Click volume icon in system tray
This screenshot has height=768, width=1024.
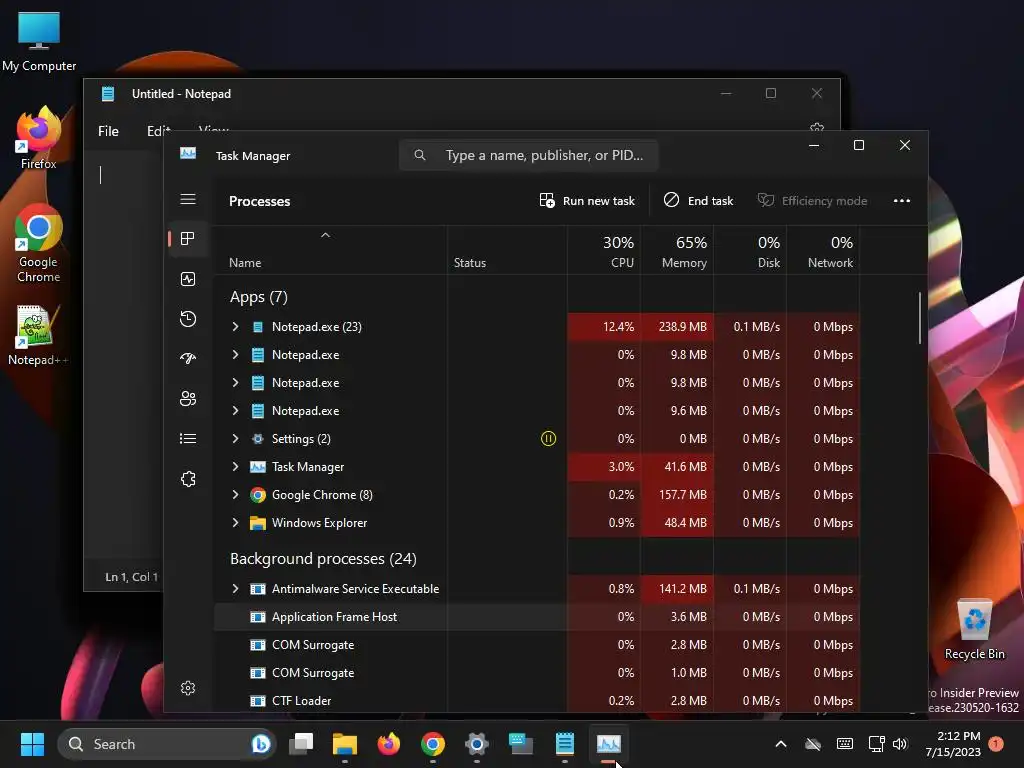pos(900,744)
